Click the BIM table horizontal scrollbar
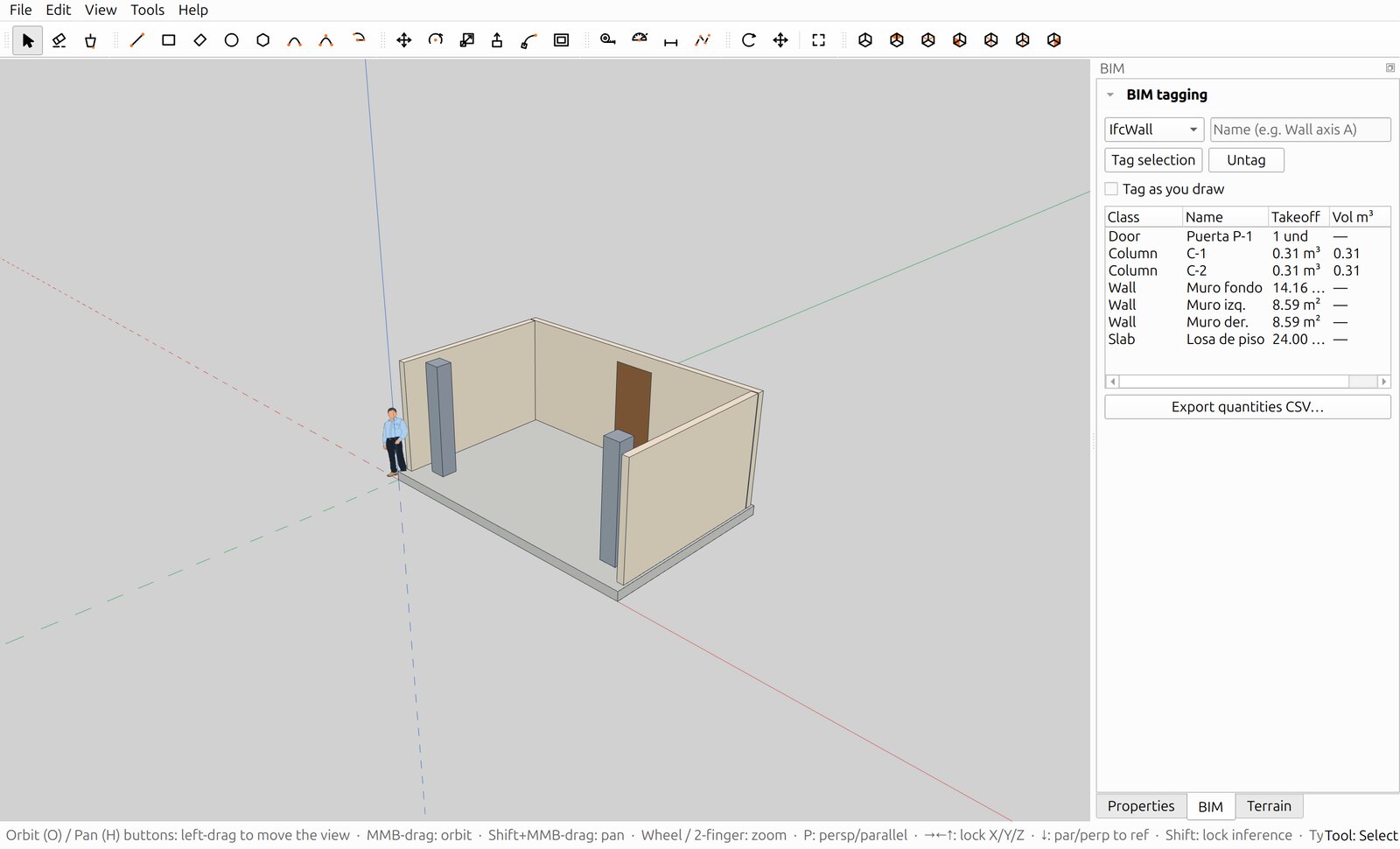The width and height of the screenshot is (1400, 849). click(1248, 382)
